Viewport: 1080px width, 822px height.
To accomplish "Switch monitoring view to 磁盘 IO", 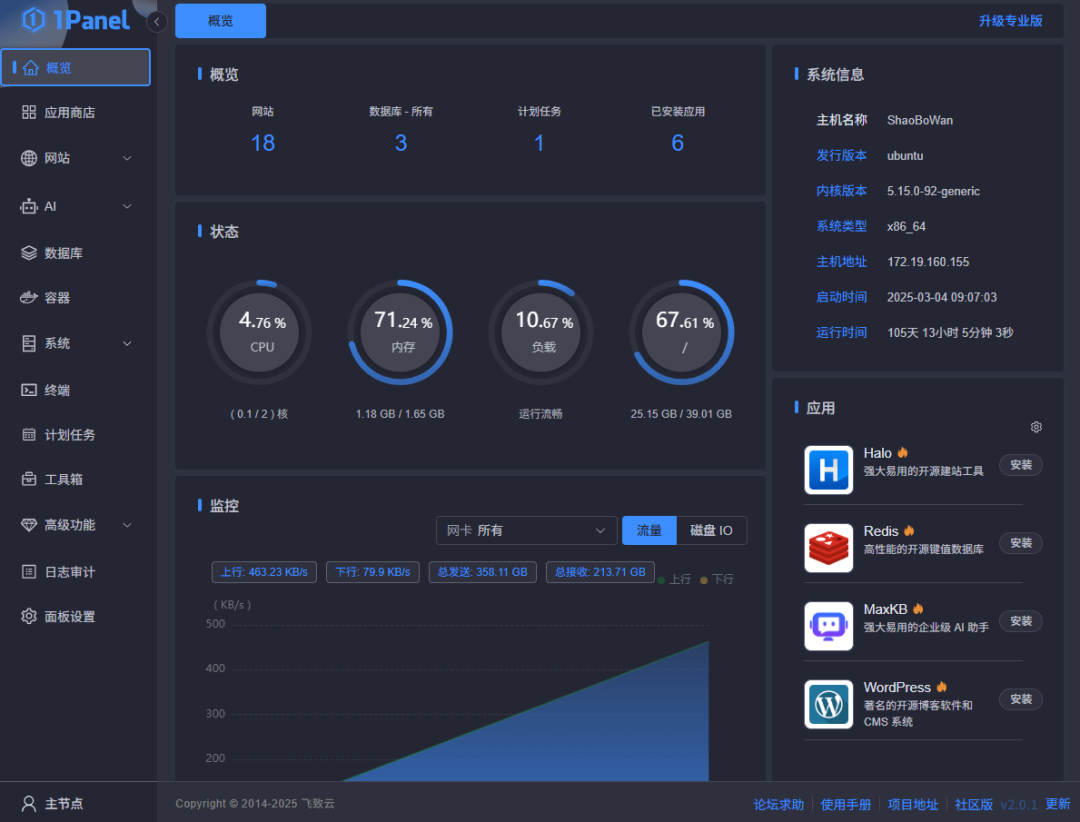I will pyautogui.click(x=712, y=530).
